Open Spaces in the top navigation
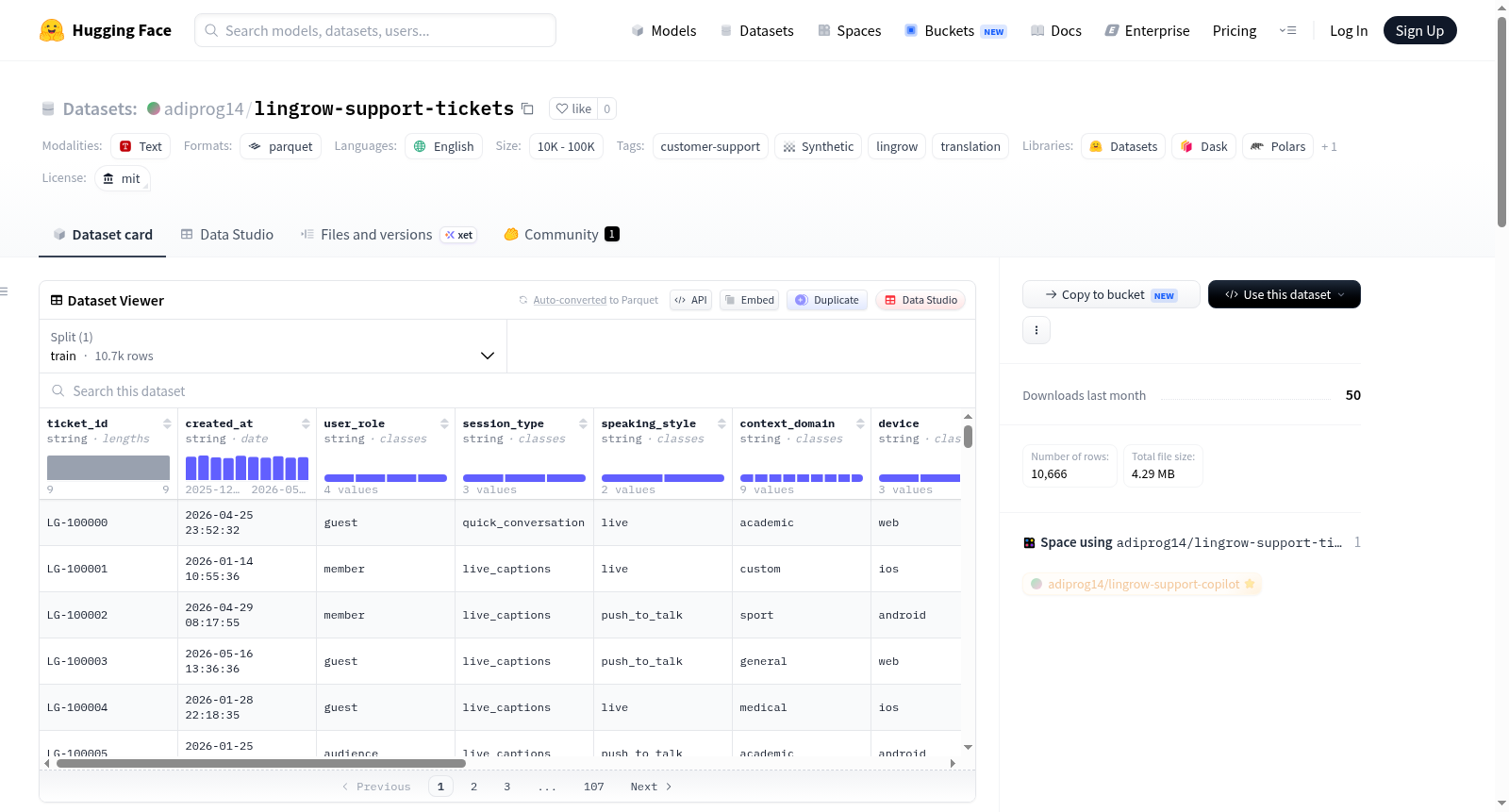1509x812 pixels. coord(849,30)
